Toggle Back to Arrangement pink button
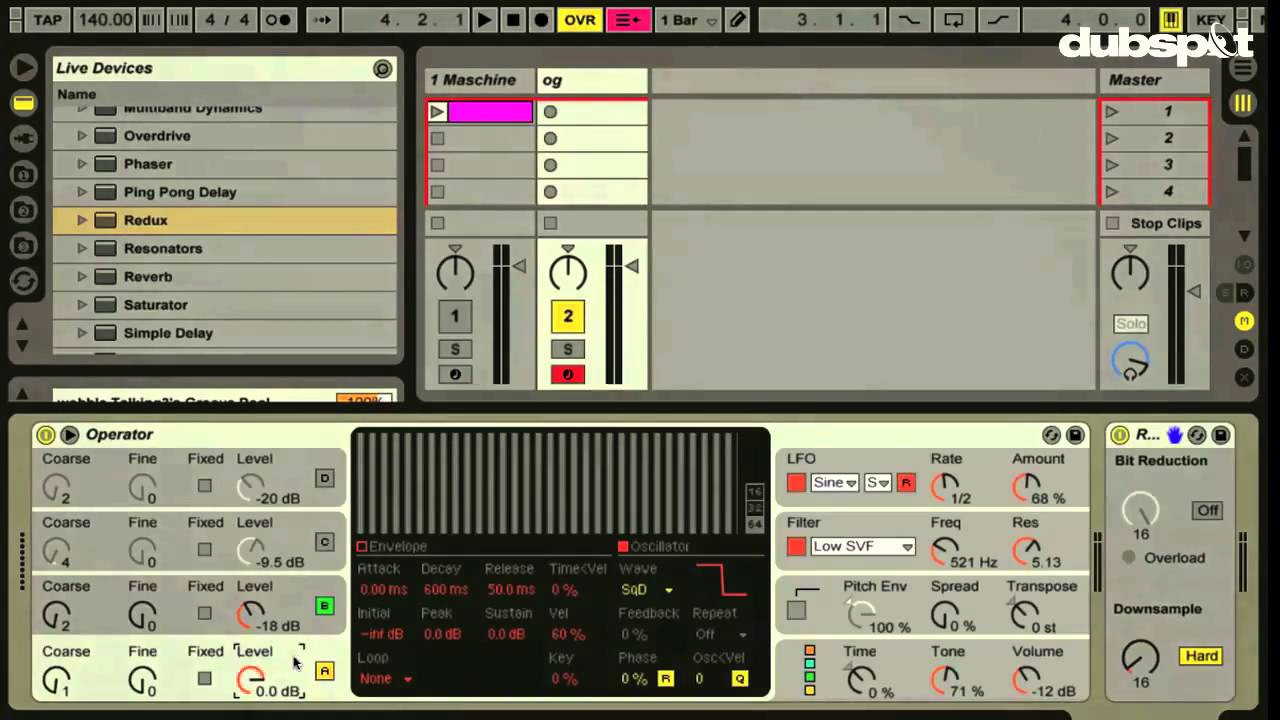 tap(628, 19)
